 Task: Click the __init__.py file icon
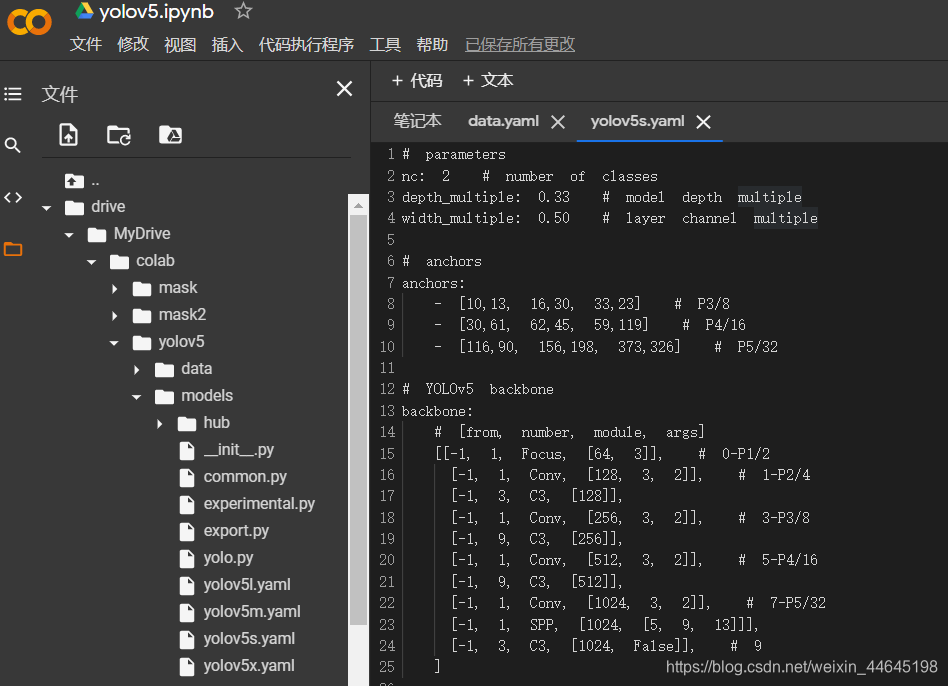point(187,451)
